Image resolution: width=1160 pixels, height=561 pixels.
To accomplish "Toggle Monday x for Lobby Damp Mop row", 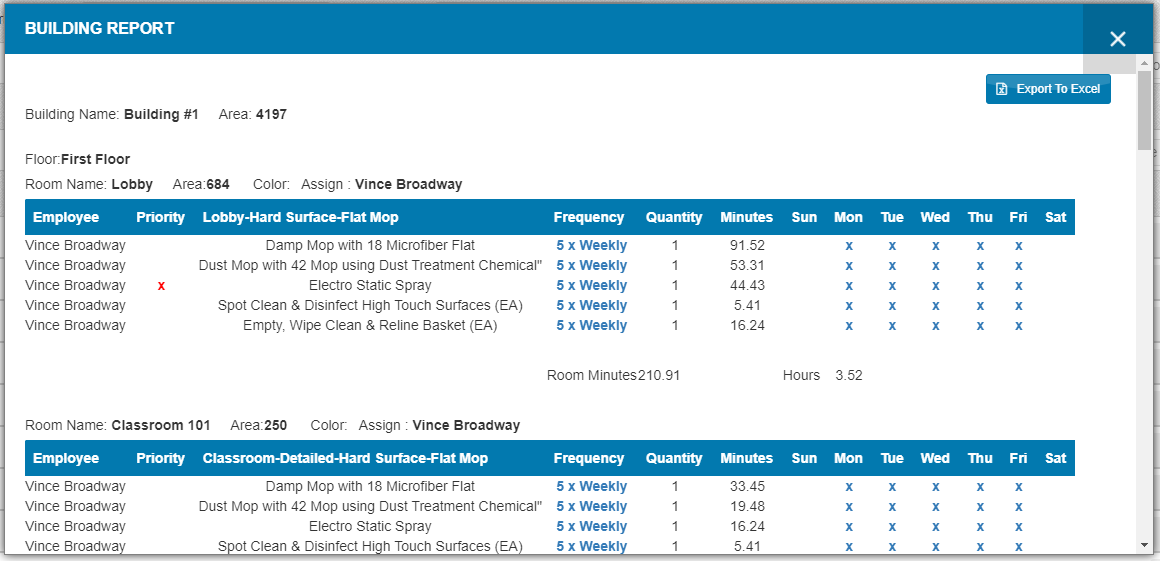I will [x=848, y=246].
